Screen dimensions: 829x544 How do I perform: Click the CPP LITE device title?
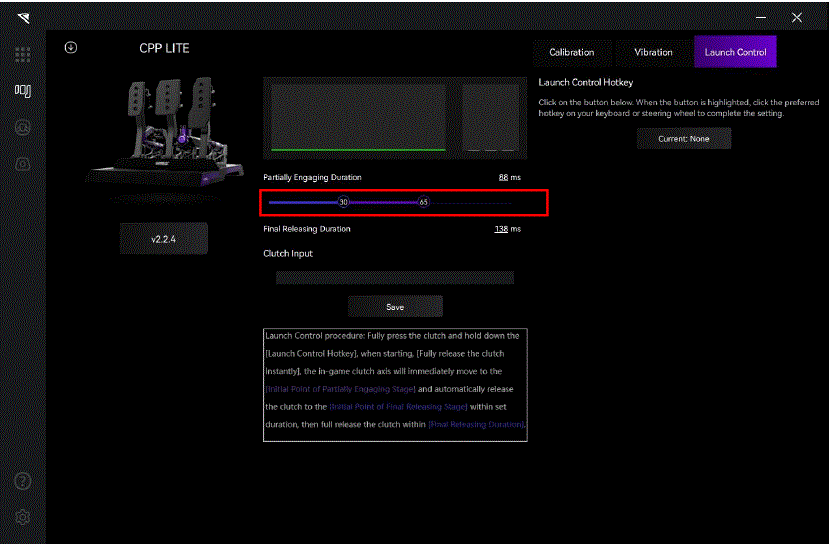tap(164, 48)
